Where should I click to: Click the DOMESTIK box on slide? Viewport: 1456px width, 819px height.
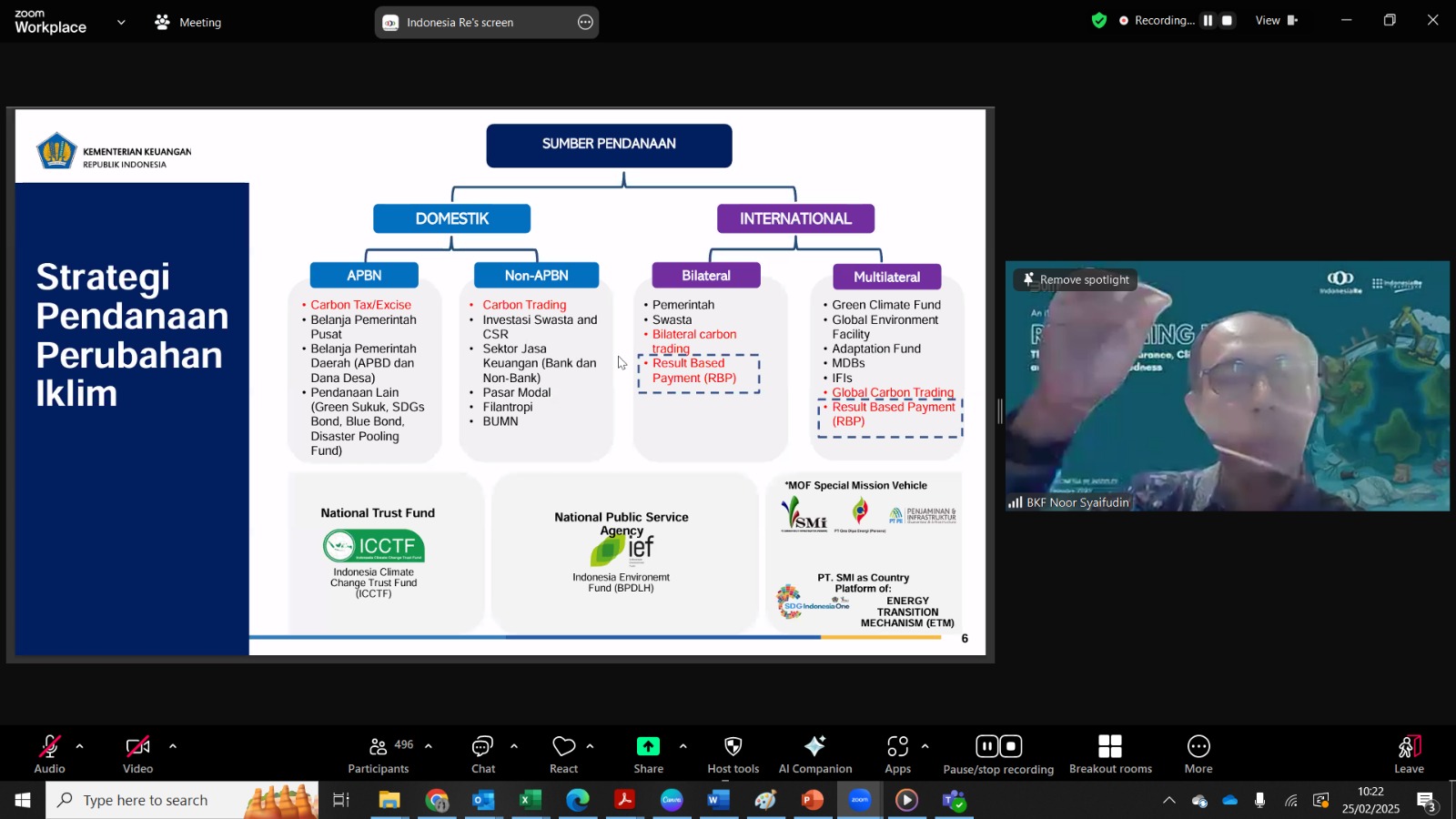tap(452, 218)
